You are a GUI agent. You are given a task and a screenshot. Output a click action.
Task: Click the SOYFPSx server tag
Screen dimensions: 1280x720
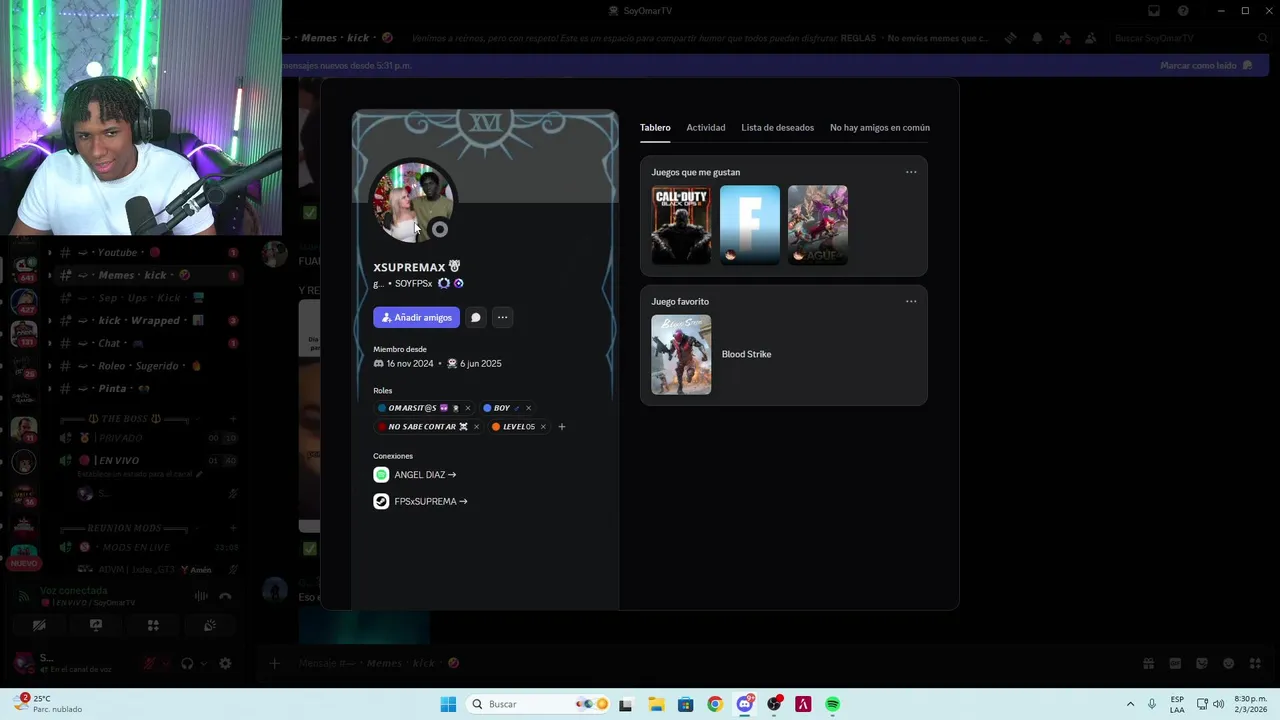click(413, 284)
